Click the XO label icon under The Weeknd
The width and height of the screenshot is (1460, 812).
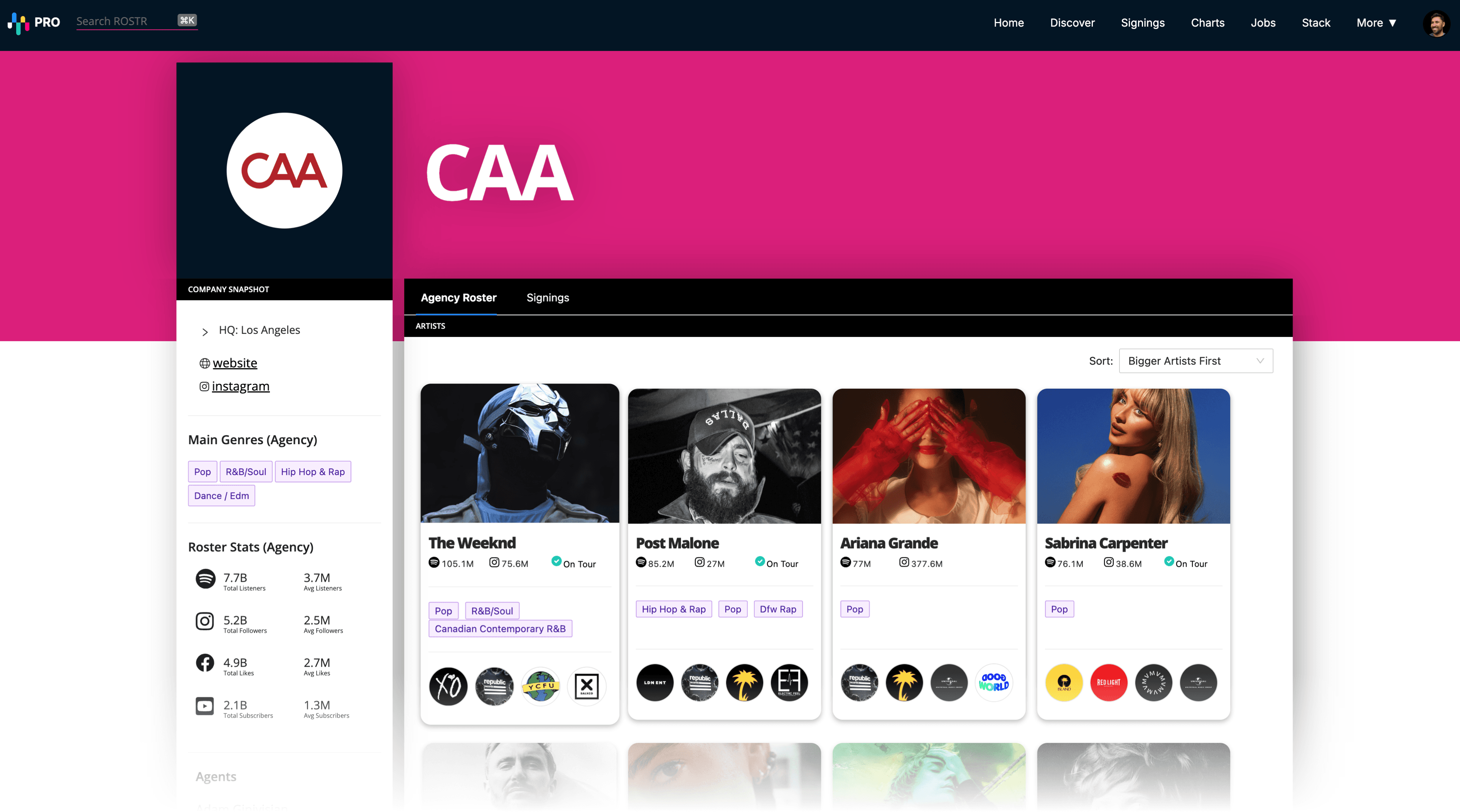(448, 686)
